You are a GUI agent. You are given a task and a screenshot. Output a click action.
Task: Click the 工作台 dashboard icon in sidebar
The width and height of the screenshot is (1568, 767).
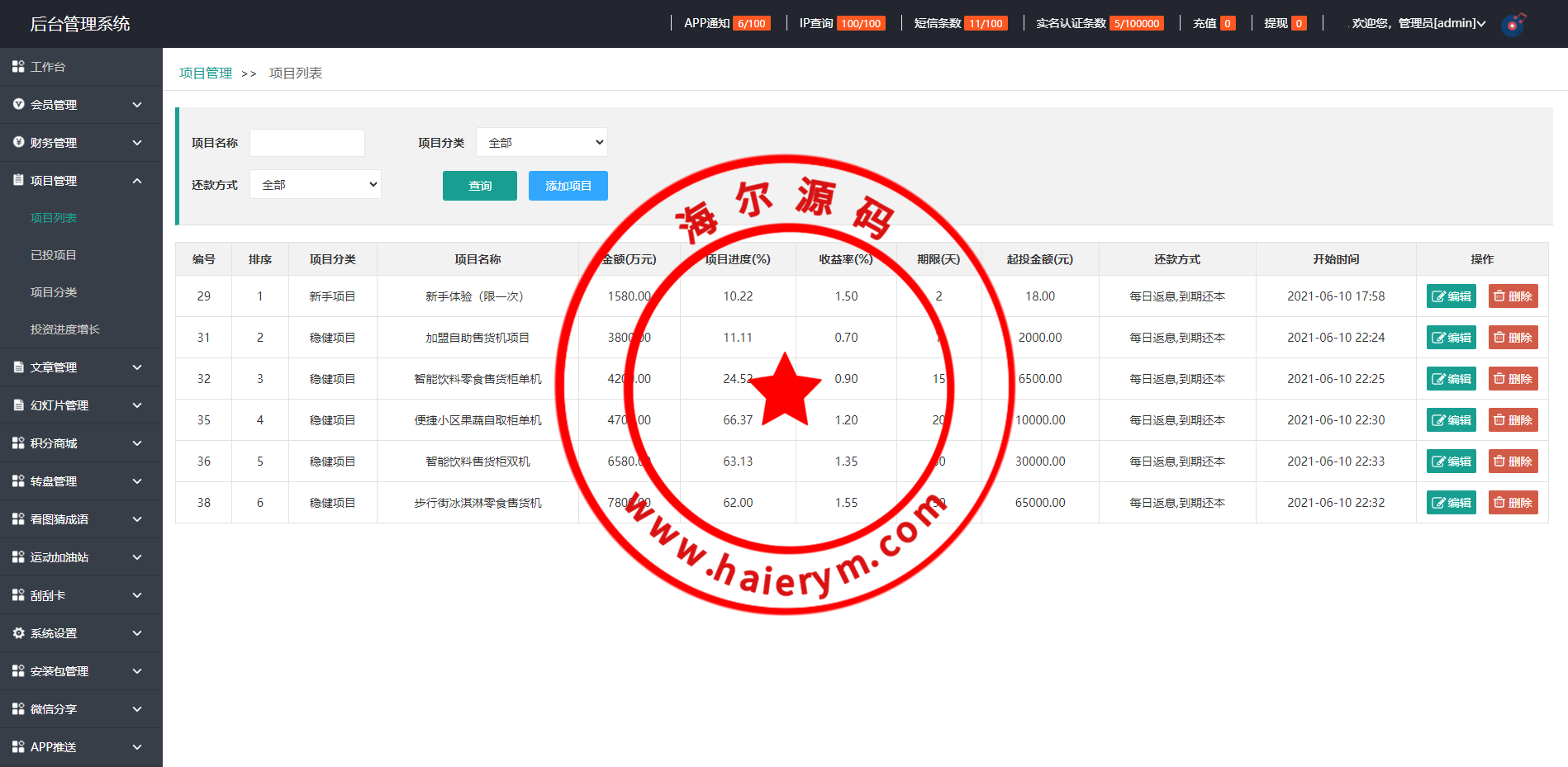coord(18,66)
